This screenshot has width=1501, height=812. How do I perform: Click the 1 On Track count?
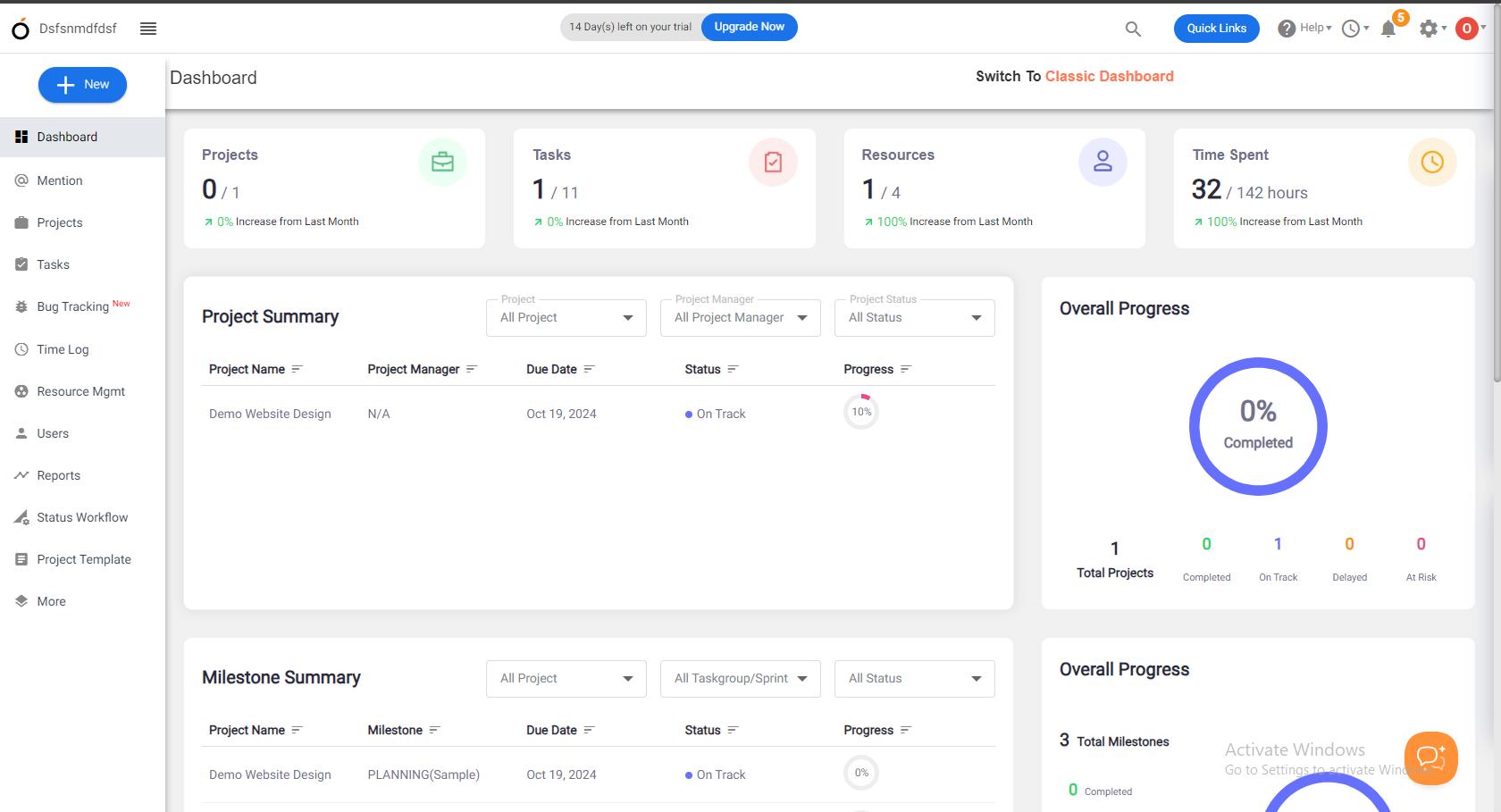point(1278,544)
